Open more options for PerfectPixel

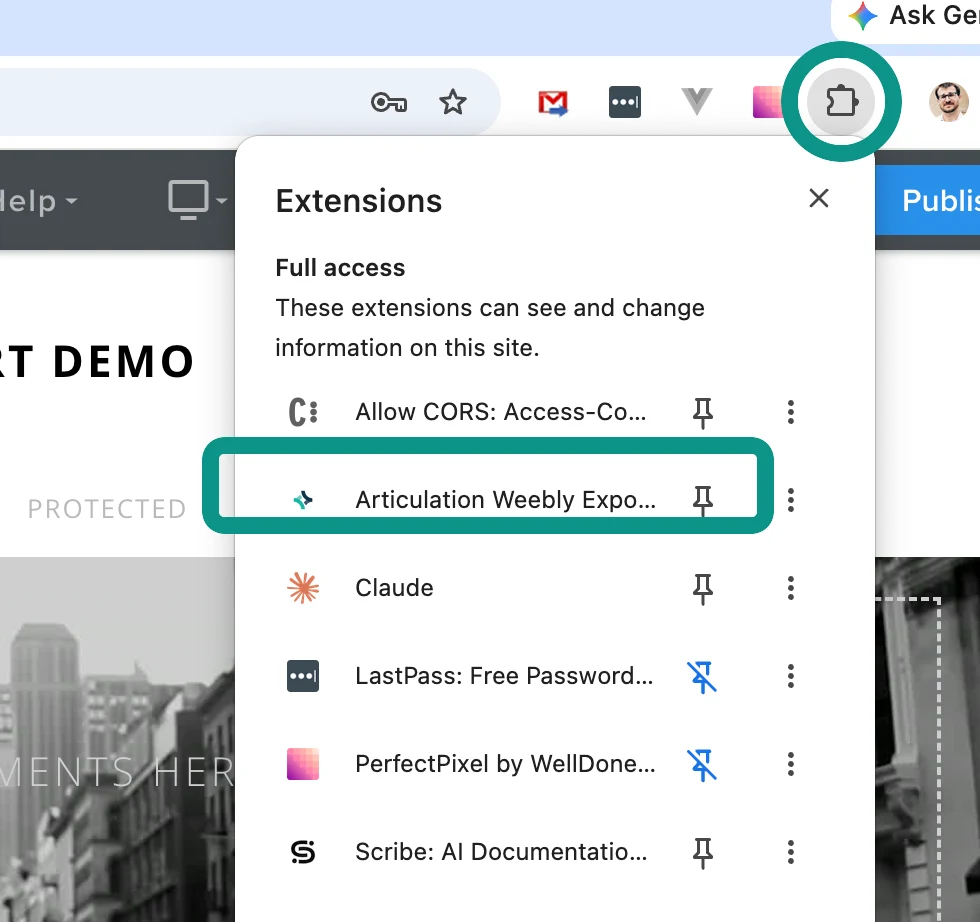pyautogui.click(x=791, y=764)
